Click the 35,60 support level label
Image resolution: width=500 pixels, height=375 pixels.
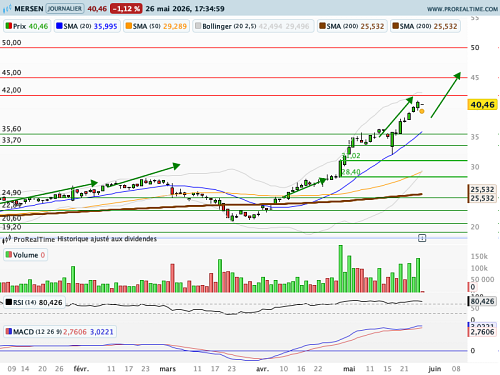pos(11,129)
